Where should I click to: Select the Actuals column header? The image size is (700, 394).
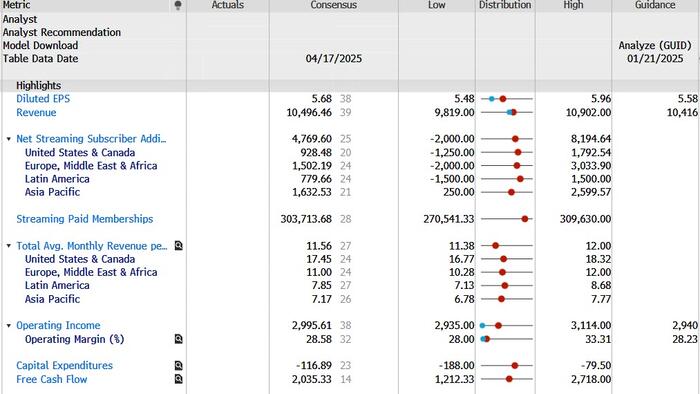pos(228,5)
